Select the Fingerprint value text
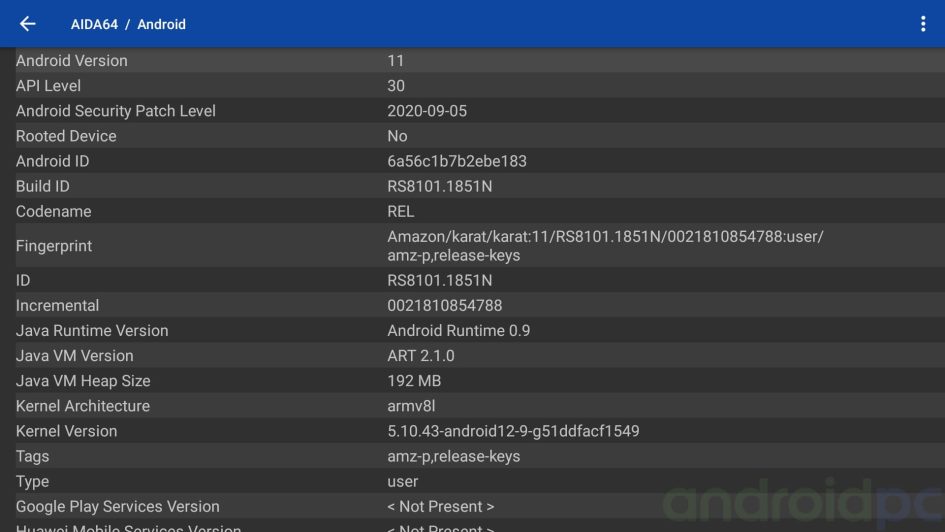 pyautogui.click(x=604, y=246)
